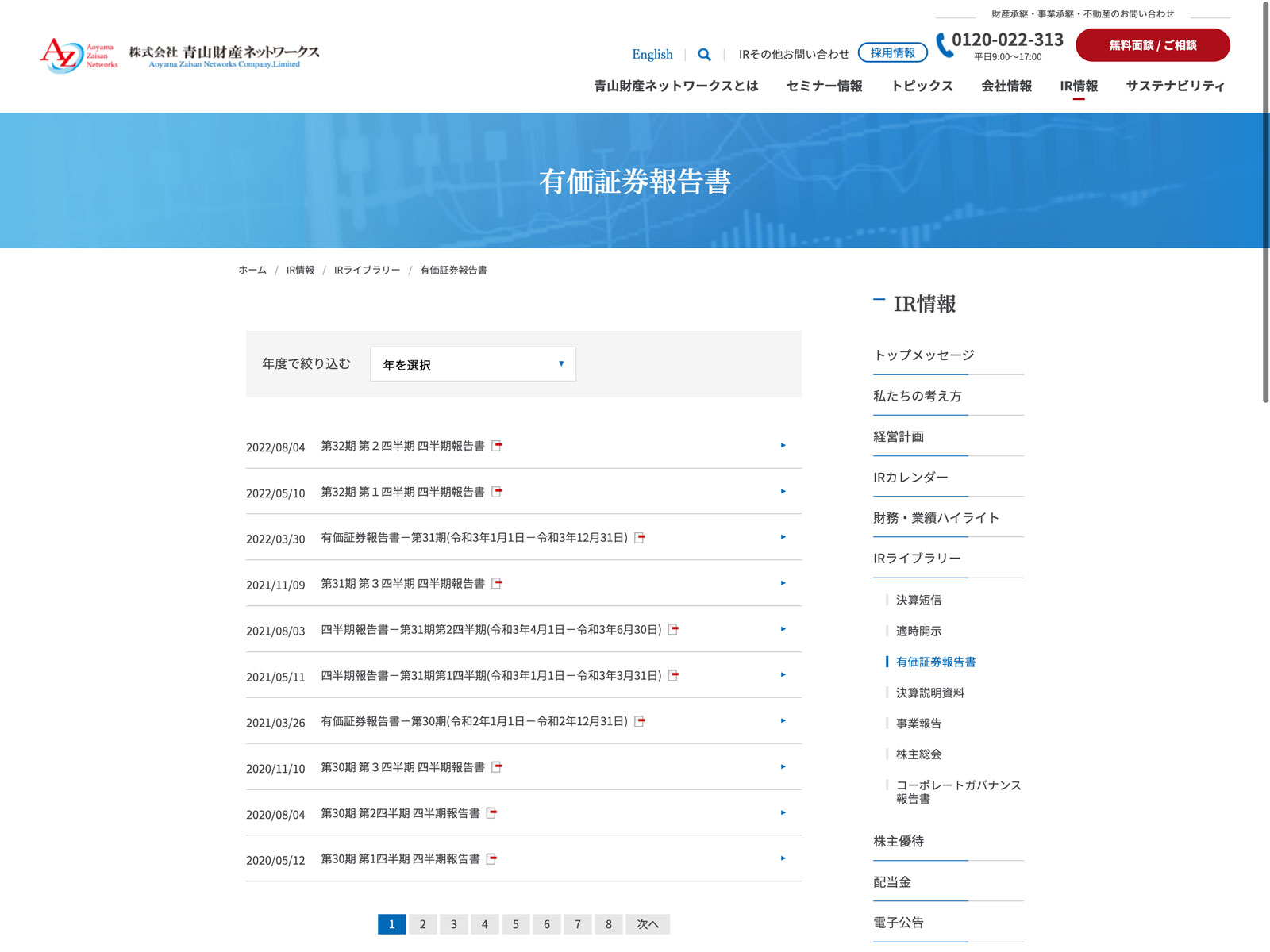The width and height of the screenshot is (1270, 952).
Task: Click 次へ next page button
Action: pos(647,924)
